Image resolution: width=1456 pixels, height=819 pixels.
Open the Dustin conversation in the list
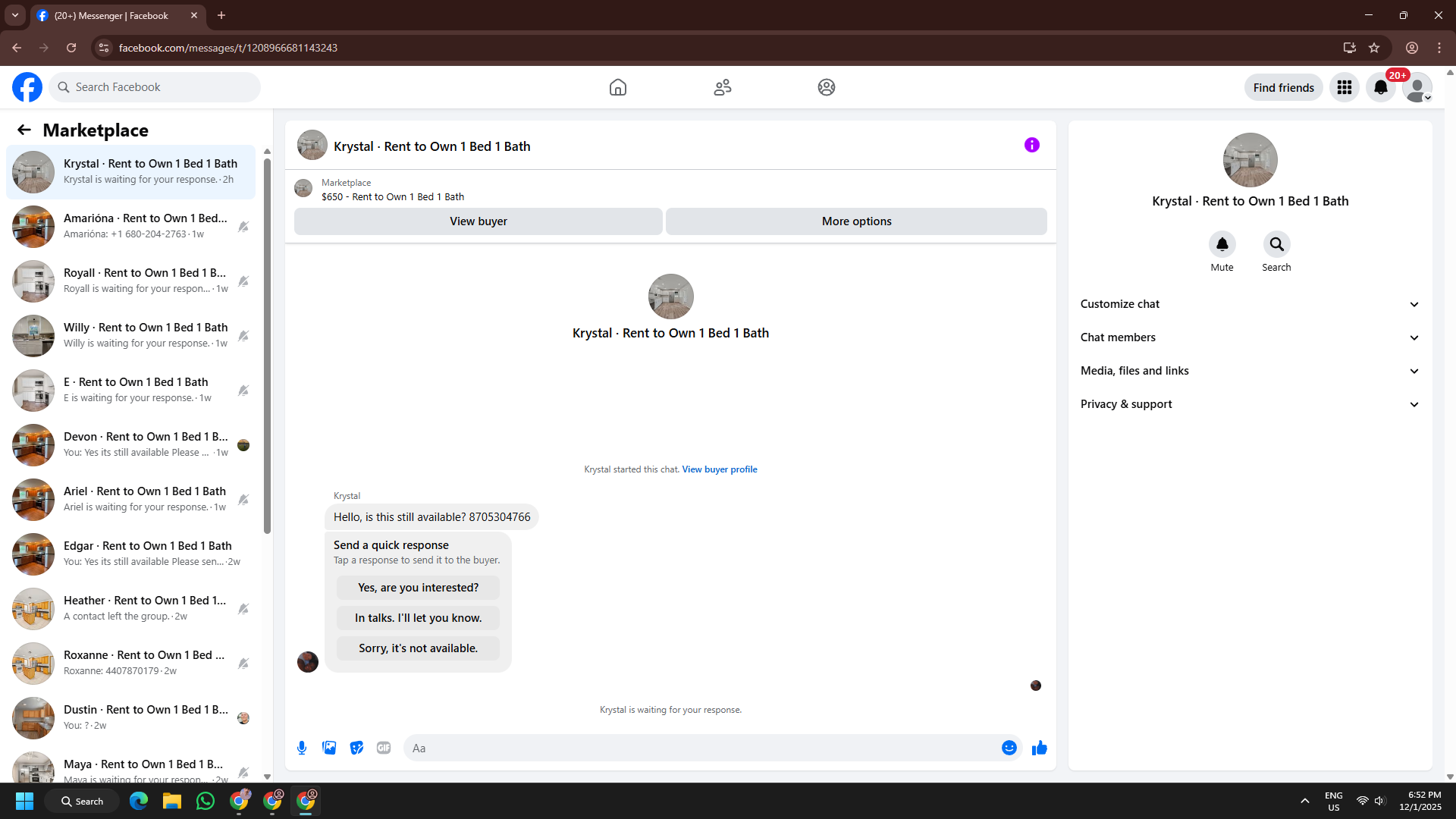point(130,718)
